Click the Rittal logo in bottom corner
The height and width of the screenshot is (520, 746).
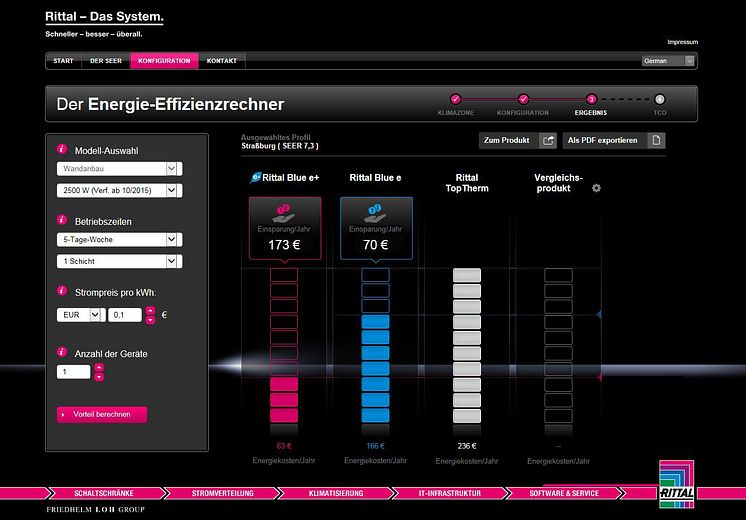[677, 484]
